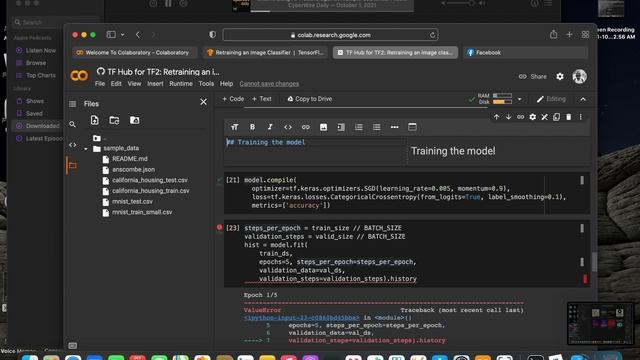This screenshot has width=640, height=360.
Task: Open the Insert menu
Action: point(155,84)
